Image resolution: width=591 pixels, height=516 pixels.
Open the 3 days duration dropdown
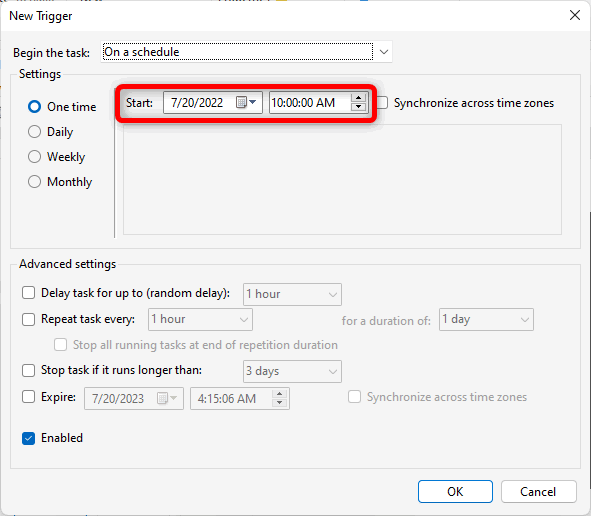292,371
